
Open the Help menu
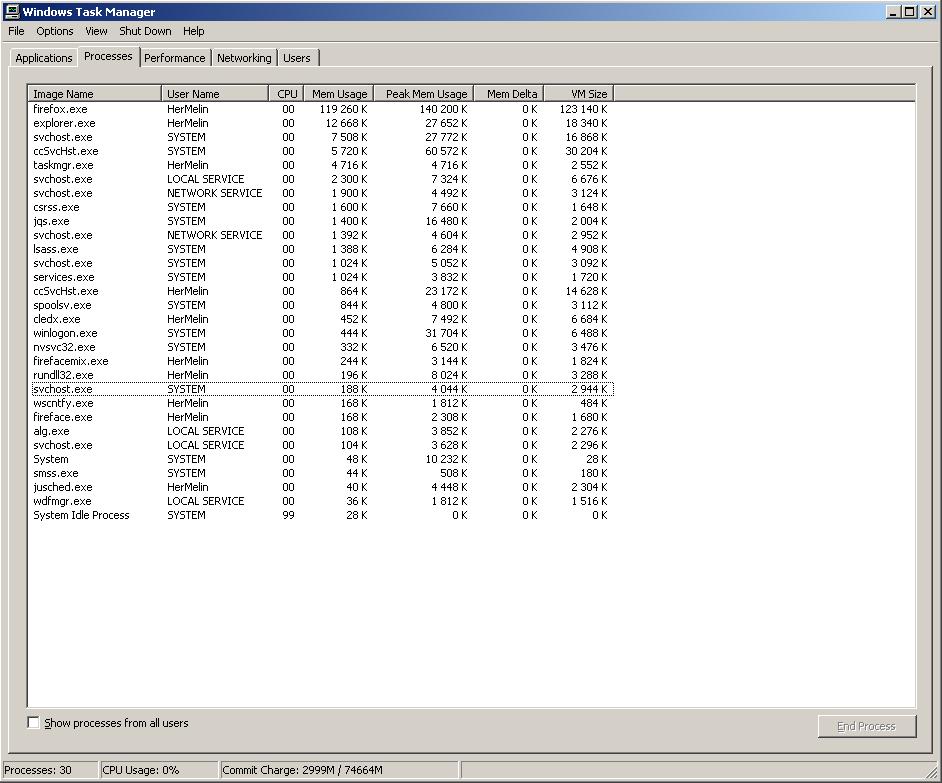(193, 31)
